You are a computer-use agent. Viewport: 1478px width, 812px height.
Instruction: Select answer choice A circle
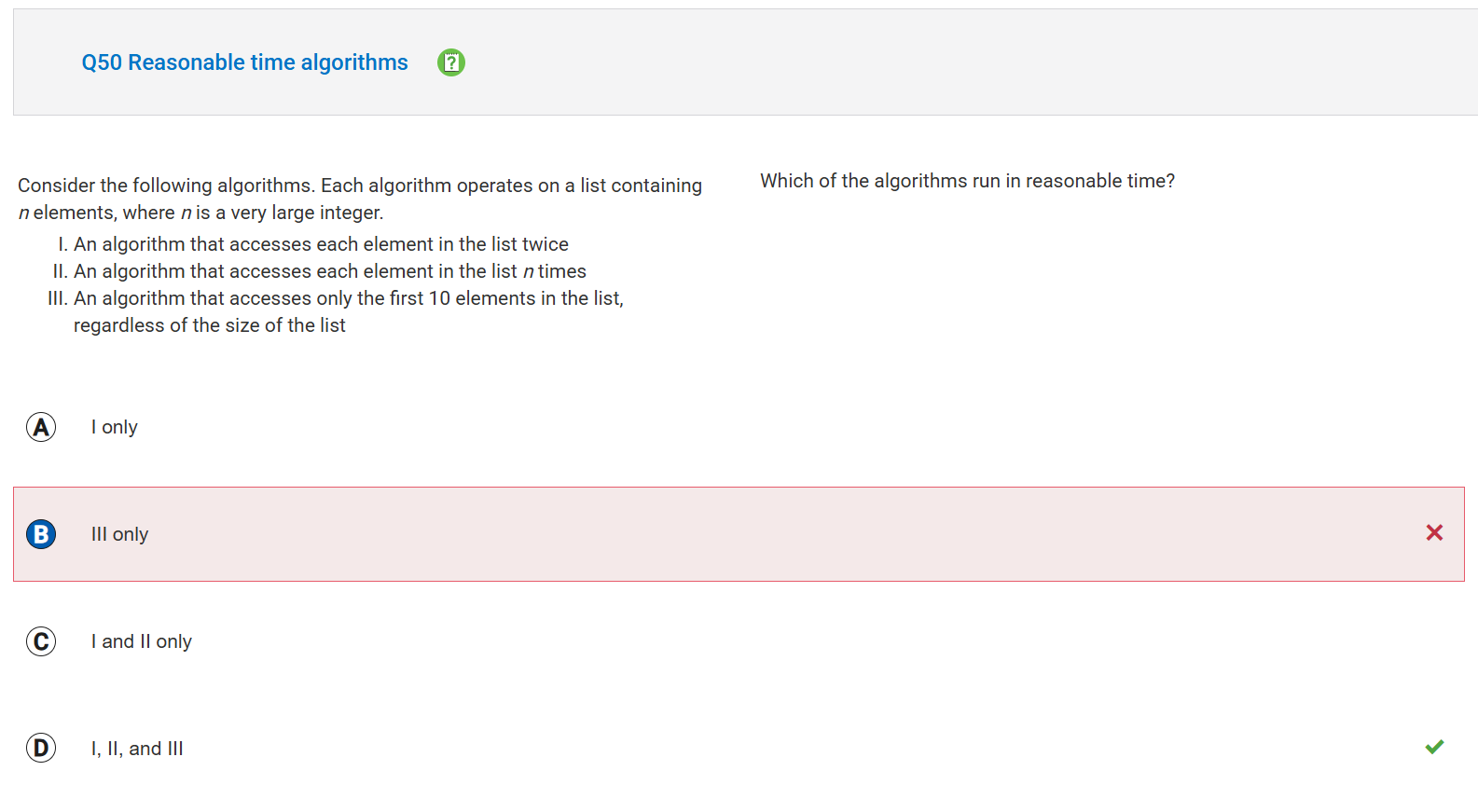[x=41, y=427]
